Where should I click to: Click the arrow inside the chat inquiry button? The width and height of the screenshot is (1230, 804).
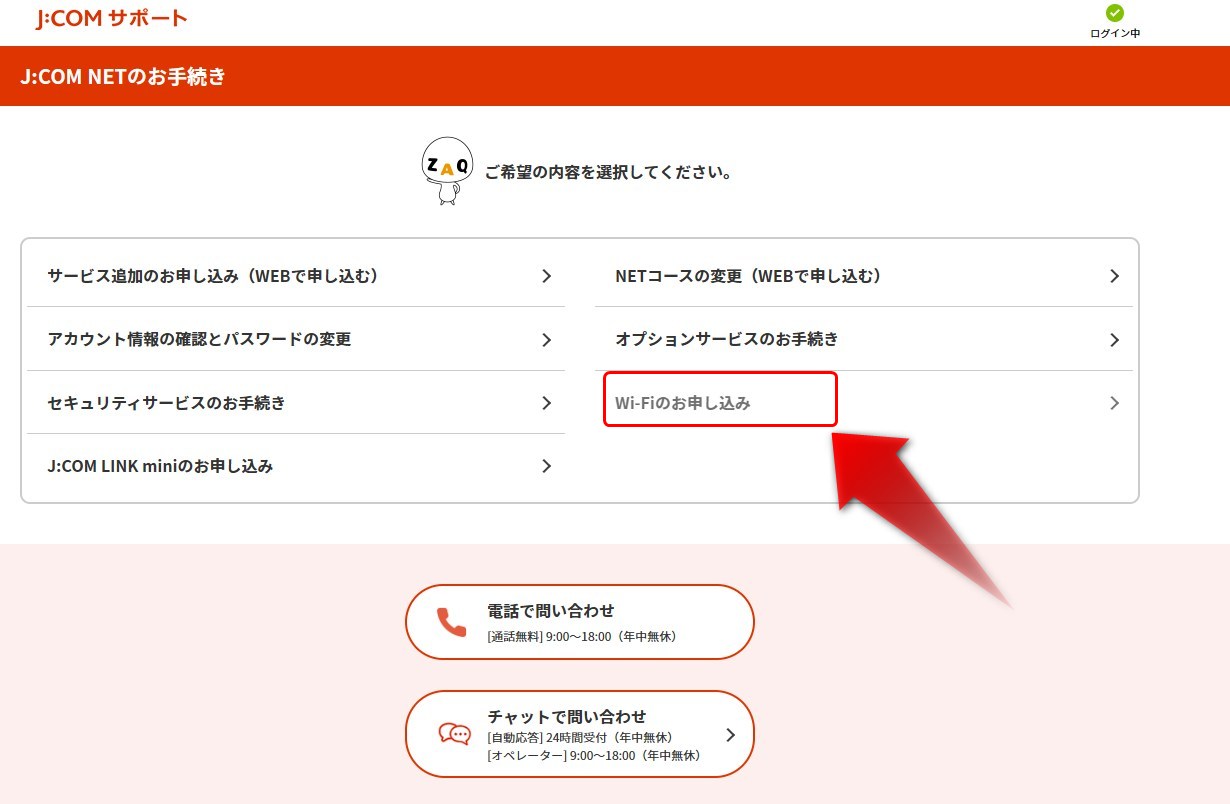click(730, 734)
